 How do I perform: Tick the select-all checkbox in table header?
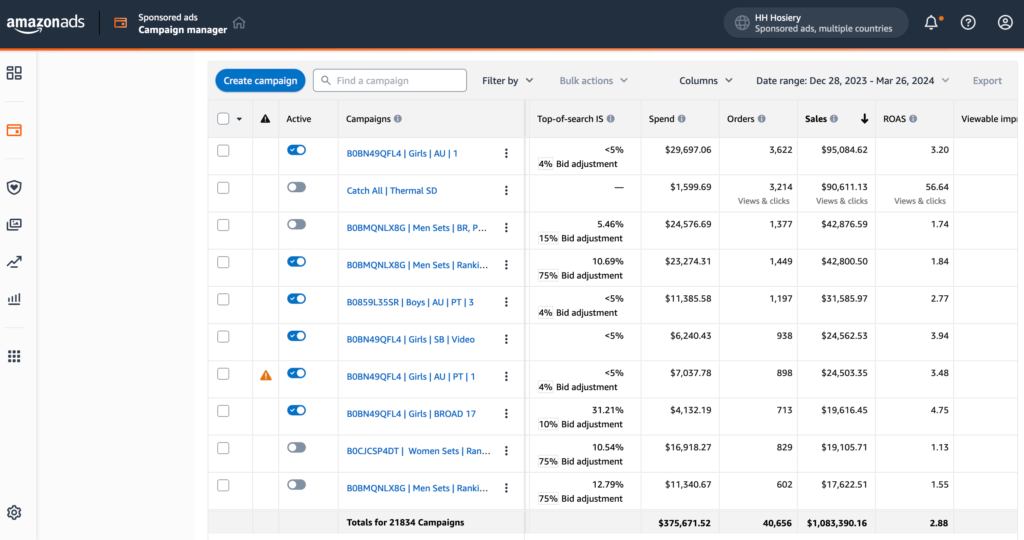pyautogui.click(x=223, y=119)
